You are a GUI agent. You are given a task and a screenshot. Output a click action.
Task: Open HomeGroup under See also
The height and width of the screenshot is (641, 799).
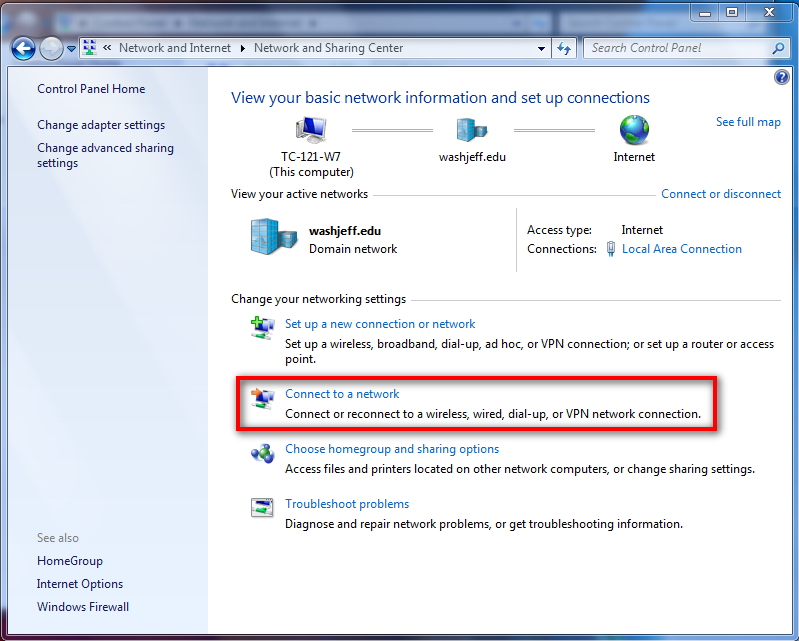click(x=70, y=561)
